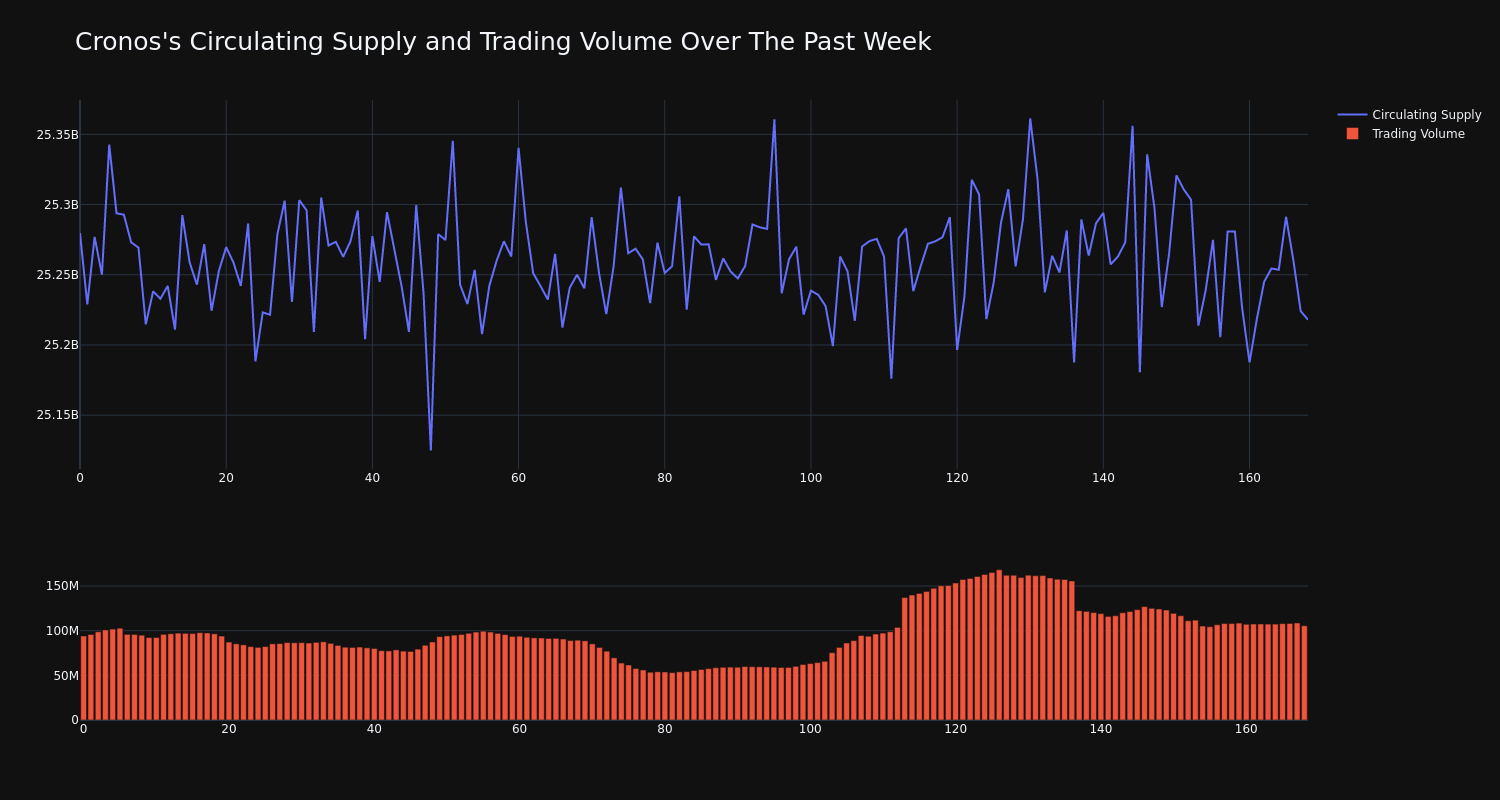Click the final trading volume bar at far right
This screenshot has width=1500, height=800.
(1304, 673)
